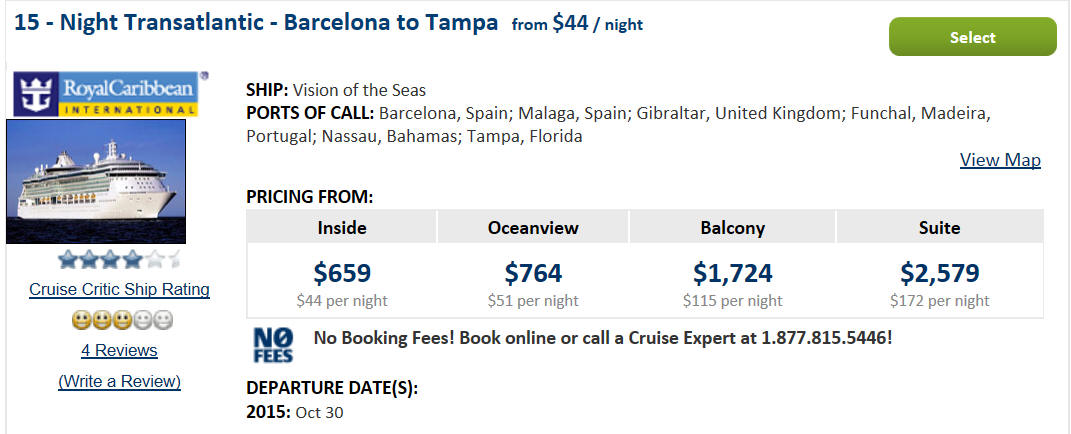Screen dimensions: 1071x434
Task: Click the Vision of the Seas ship photo
Action: [96, 182]
